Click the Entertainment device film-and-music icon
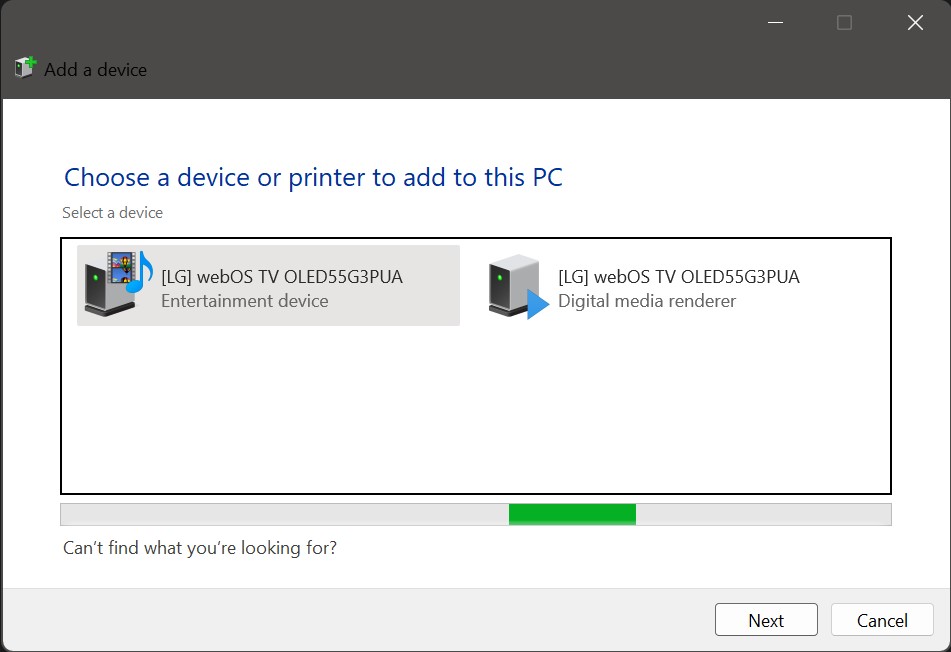 coord(117,285)
